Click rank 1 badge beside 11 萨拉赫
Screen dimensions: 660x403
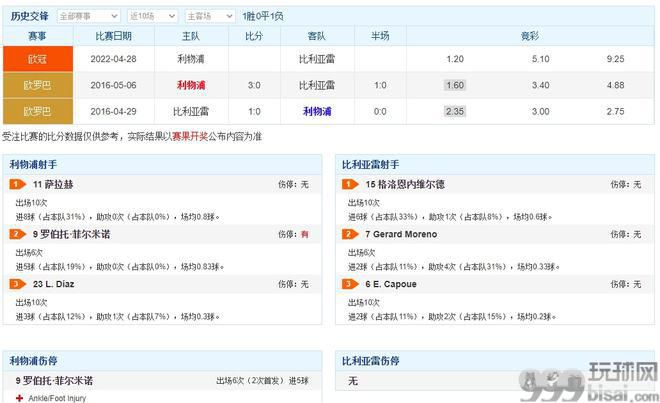pos(18,184)
